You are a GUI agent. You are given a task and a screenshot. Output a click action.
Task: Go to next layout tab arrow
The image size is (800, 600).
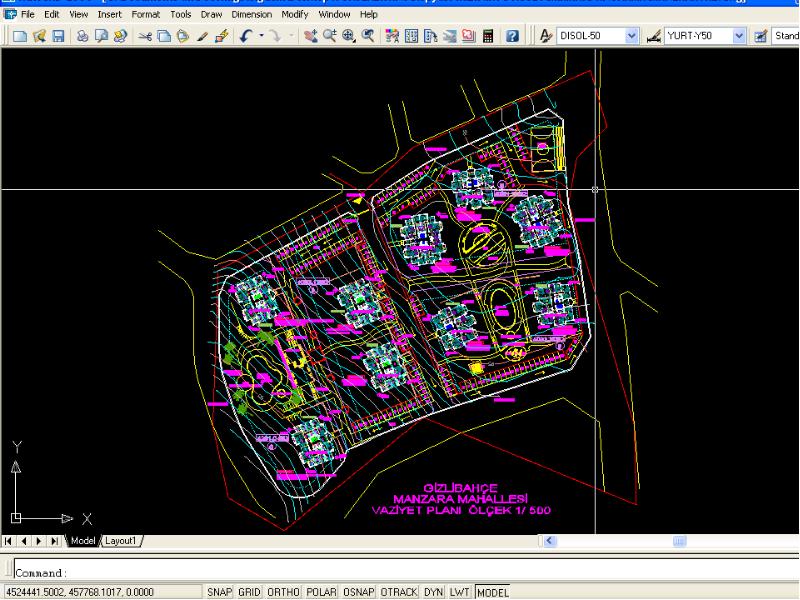click(39, 540)
